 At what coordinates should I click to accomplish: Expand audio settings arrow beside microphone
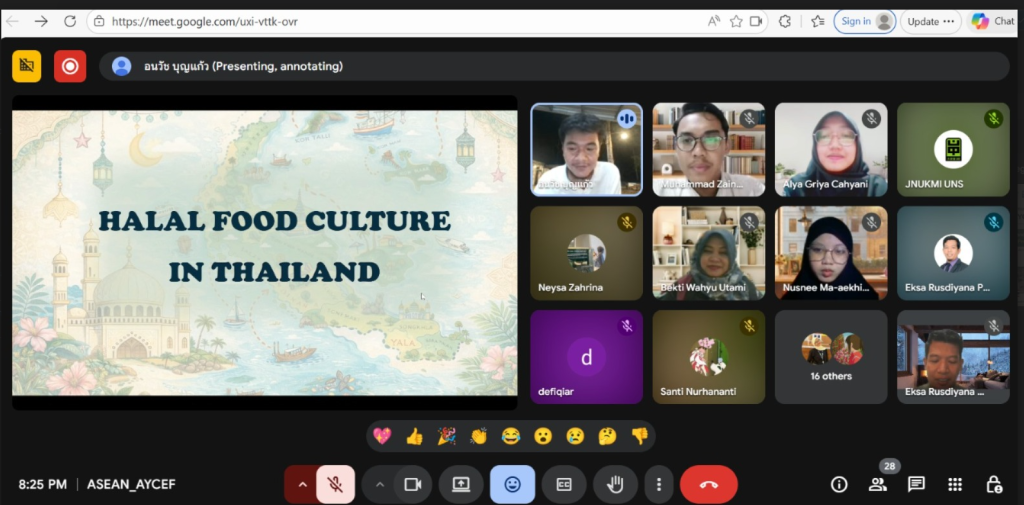click(x=301, y=484)
